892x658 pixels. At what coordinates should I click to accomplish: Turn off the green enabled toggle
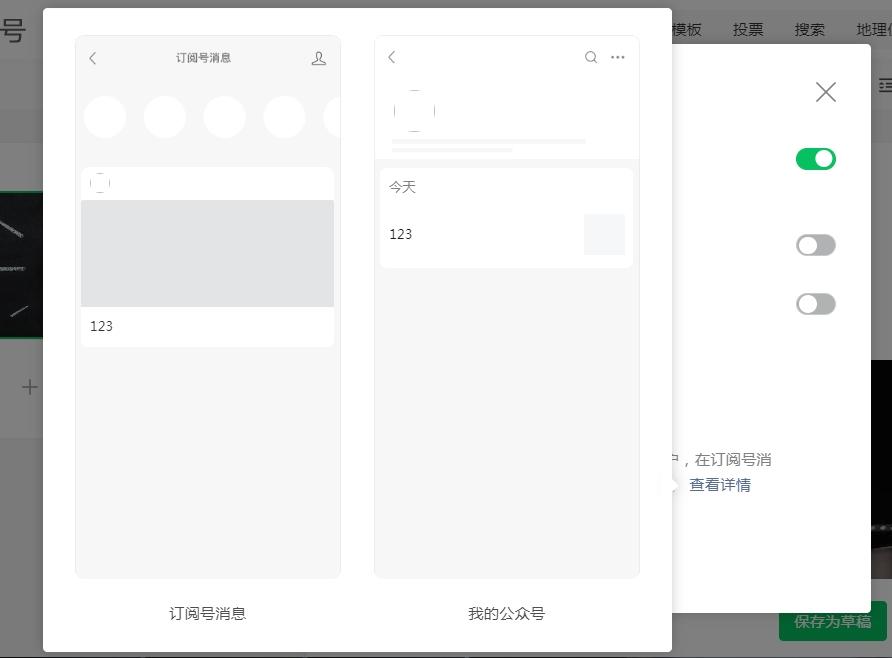(816, 158)
